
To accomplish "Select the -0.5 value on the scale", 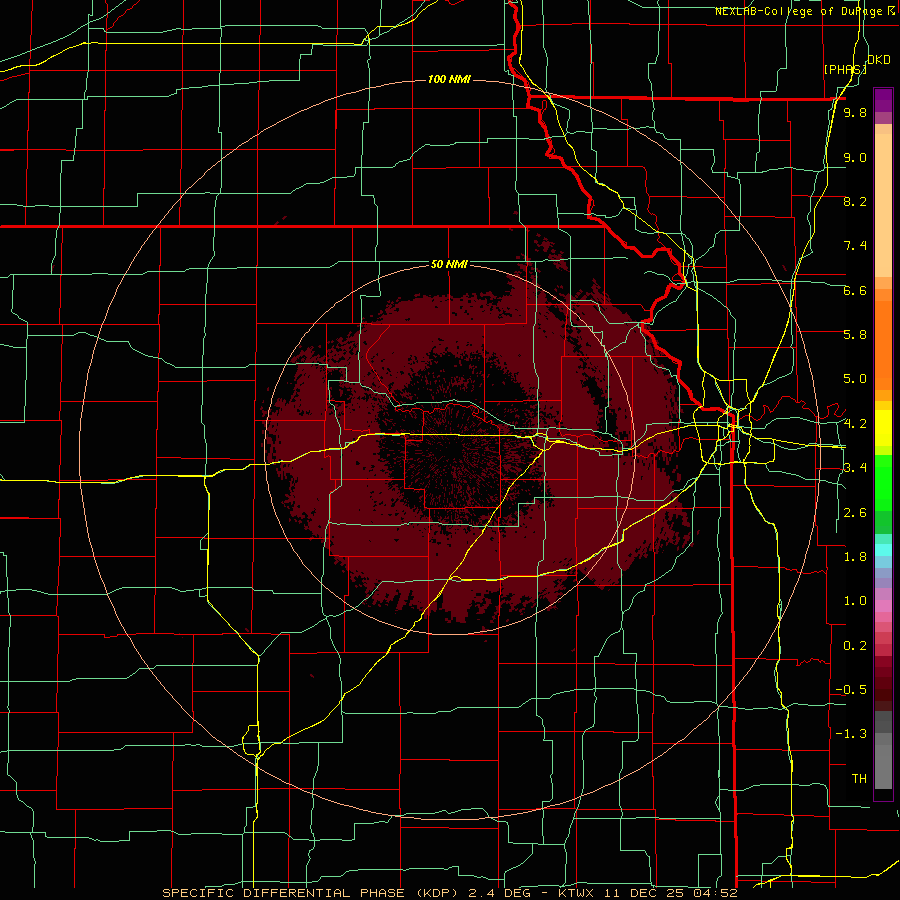I will coord(851,690).
